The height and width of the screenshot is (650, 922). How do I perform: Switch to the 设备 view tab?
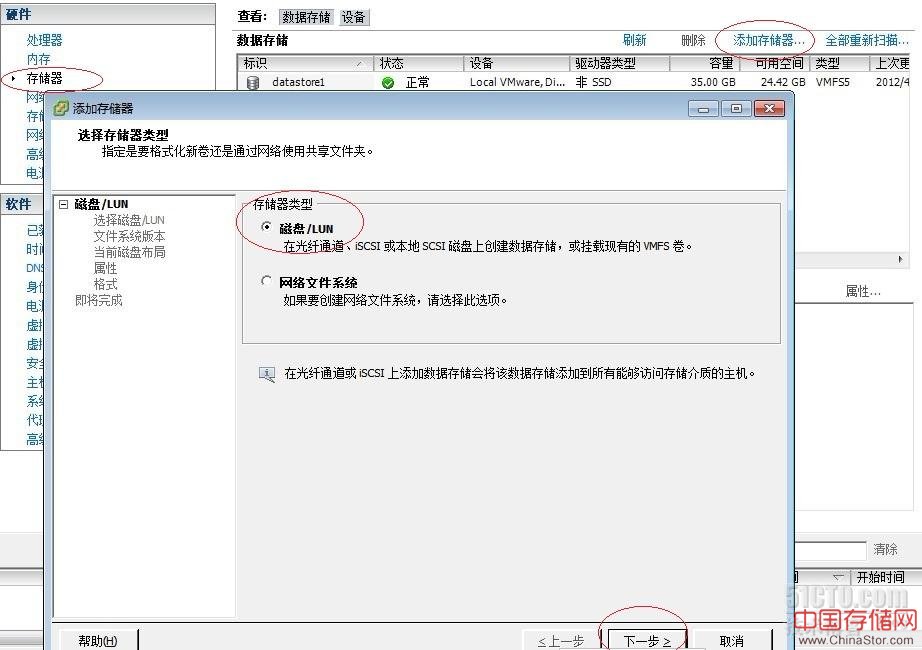(353, 17)
